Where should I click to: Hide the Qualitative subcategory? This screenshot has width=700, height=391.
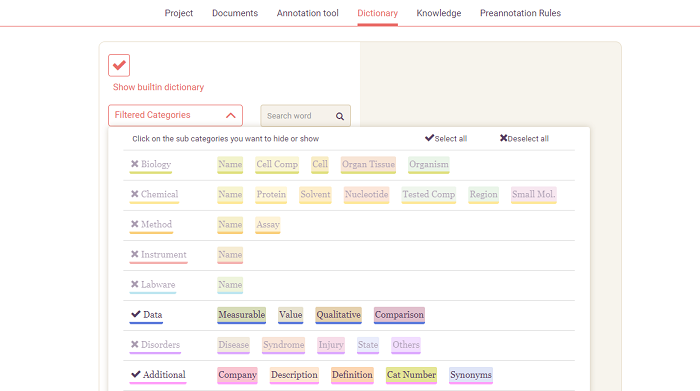338,315
